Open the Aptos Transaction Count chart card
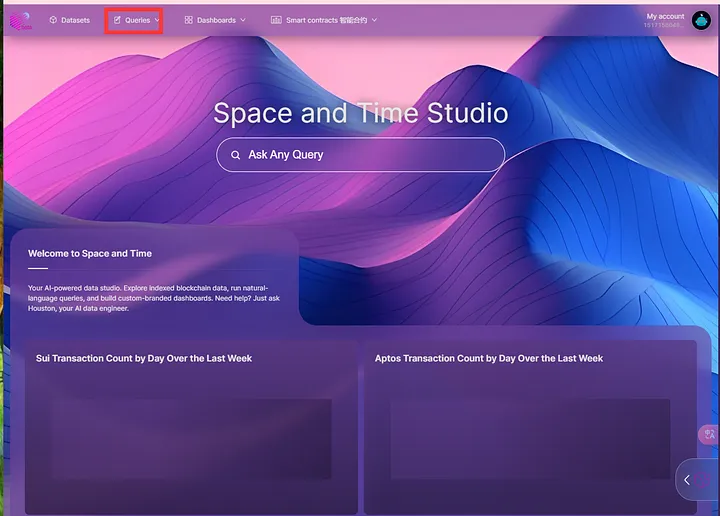Image resolution: width=720 pixels, height=516 pixels. click(x=530, y=428)
